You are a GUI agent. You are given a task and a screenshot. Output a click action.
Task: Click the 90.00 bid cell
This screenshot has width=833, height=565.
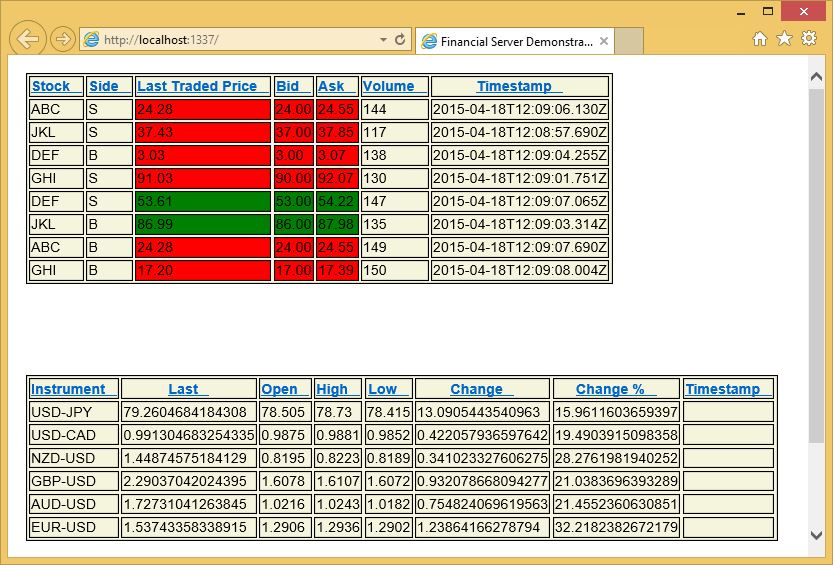tap(294, 178)
